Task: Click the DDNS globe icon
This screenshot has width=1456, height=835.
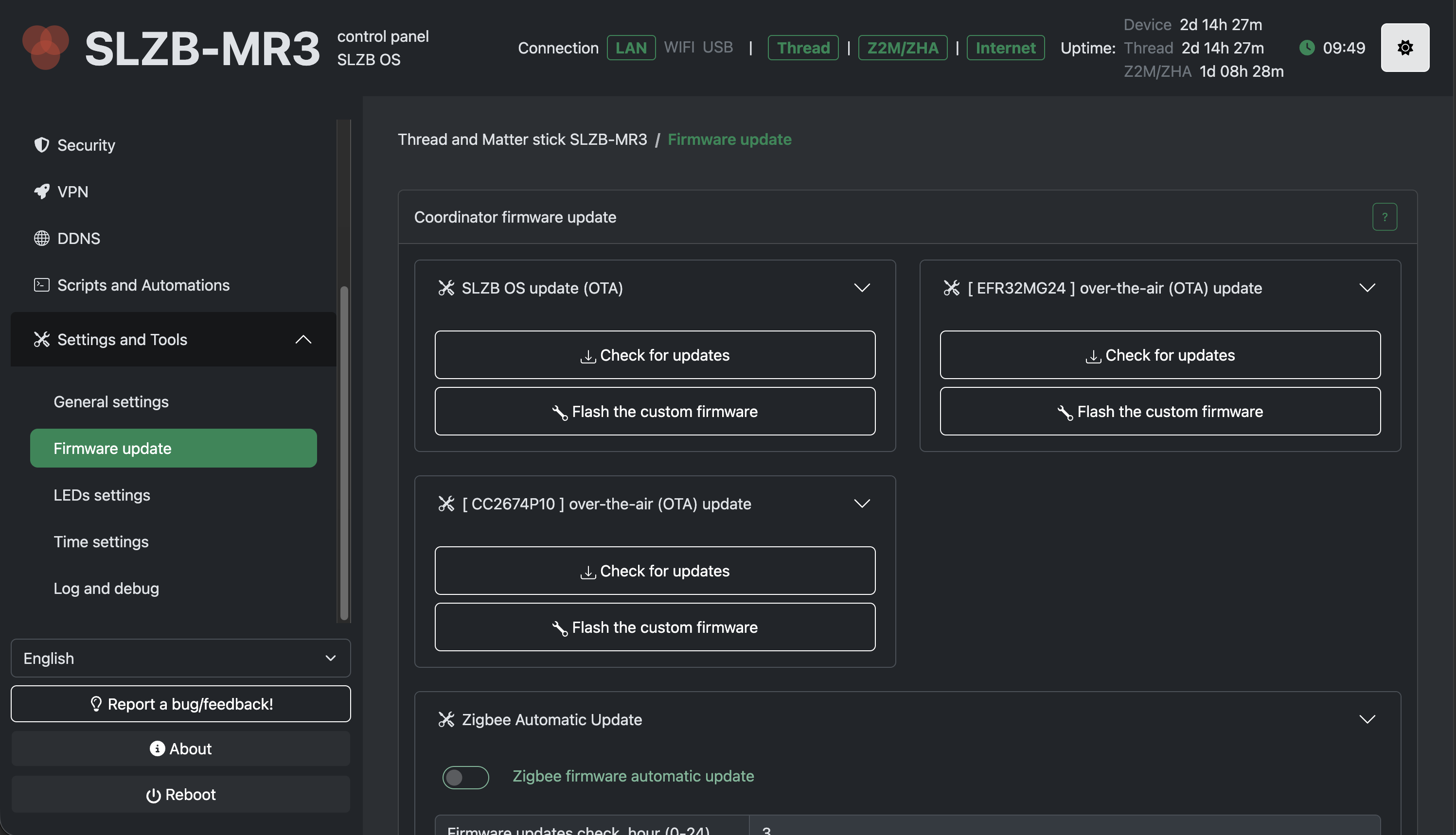Action: [41, 238]
